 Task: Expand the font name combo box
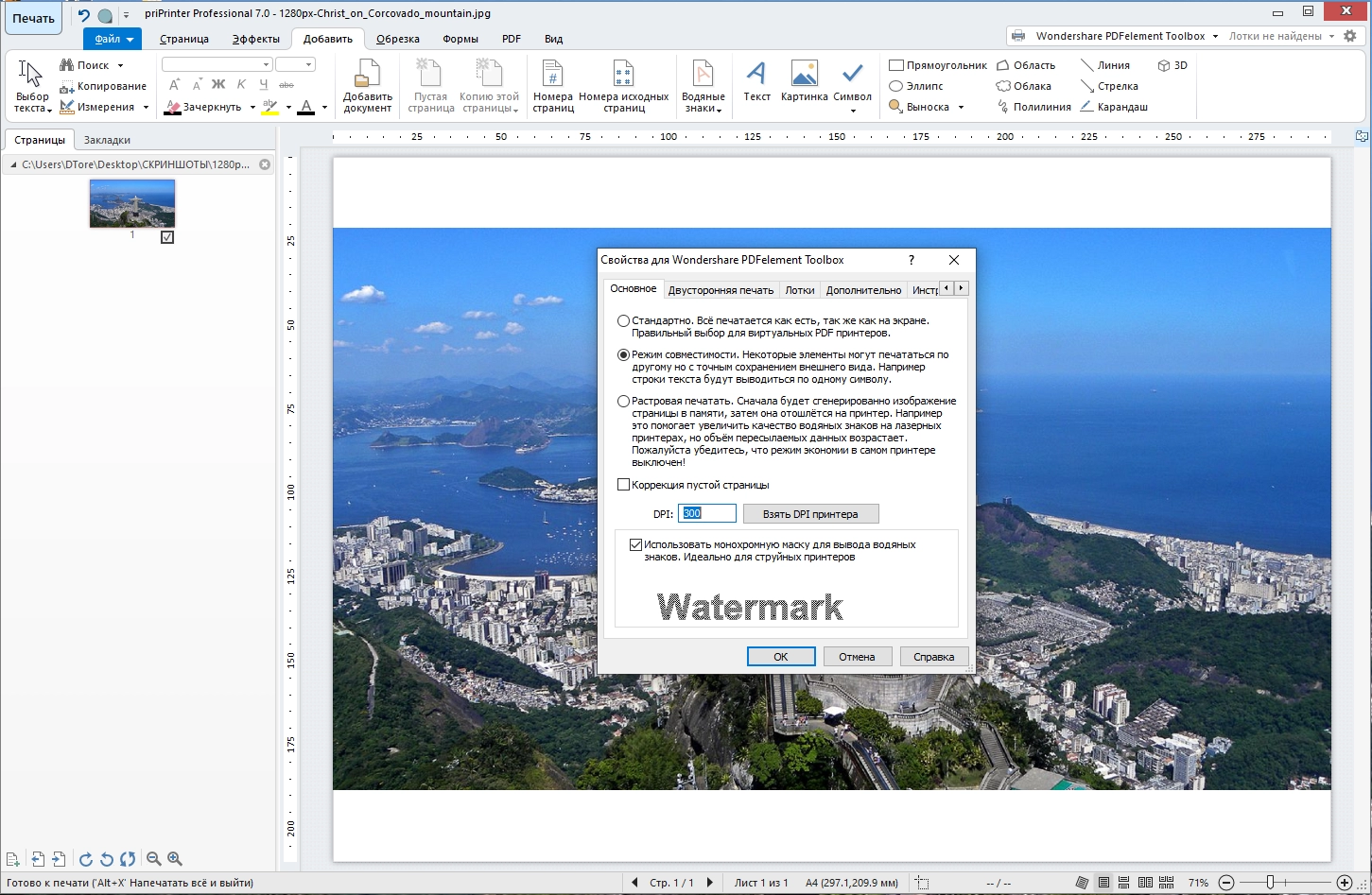[x=266, y=64]
